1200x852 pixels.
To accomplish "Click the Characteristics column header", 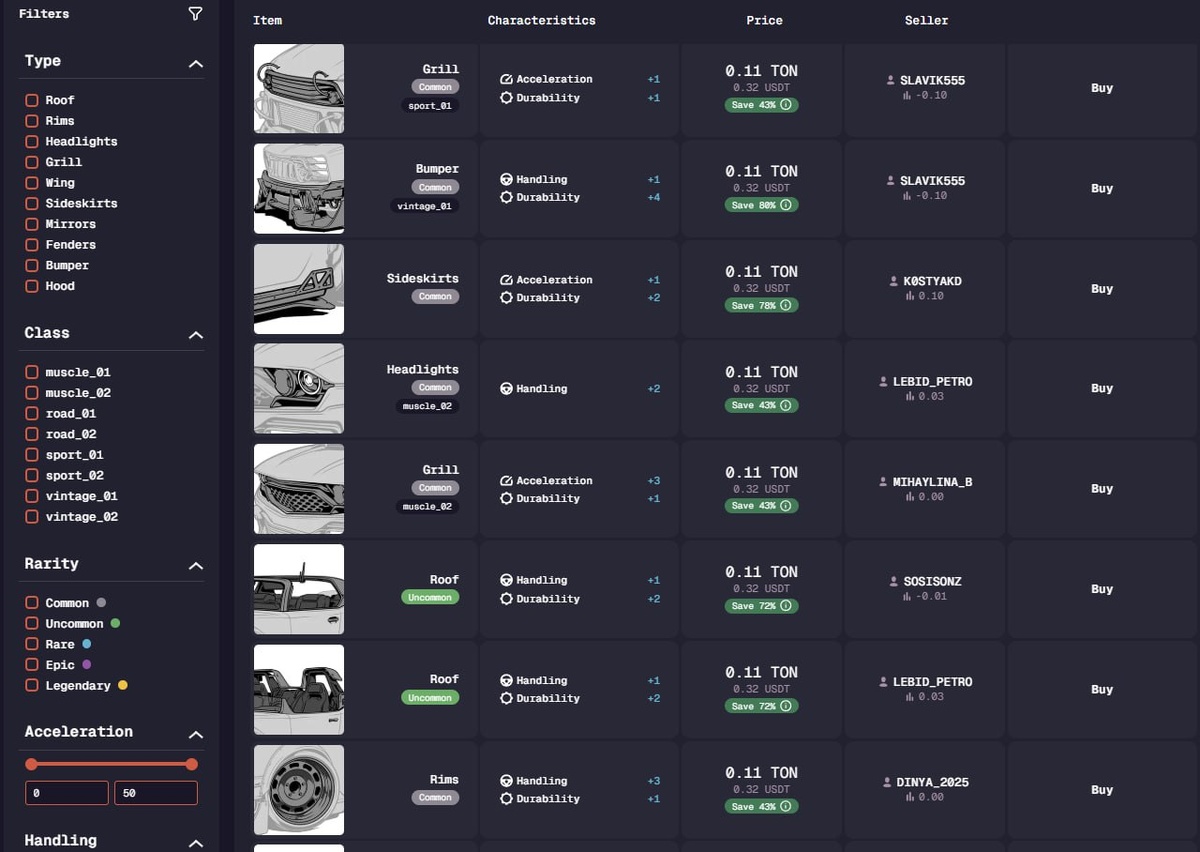I will point(541,20).
